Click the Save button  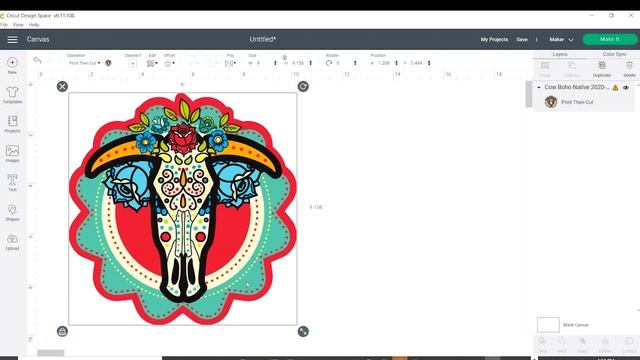click(522, 40)
